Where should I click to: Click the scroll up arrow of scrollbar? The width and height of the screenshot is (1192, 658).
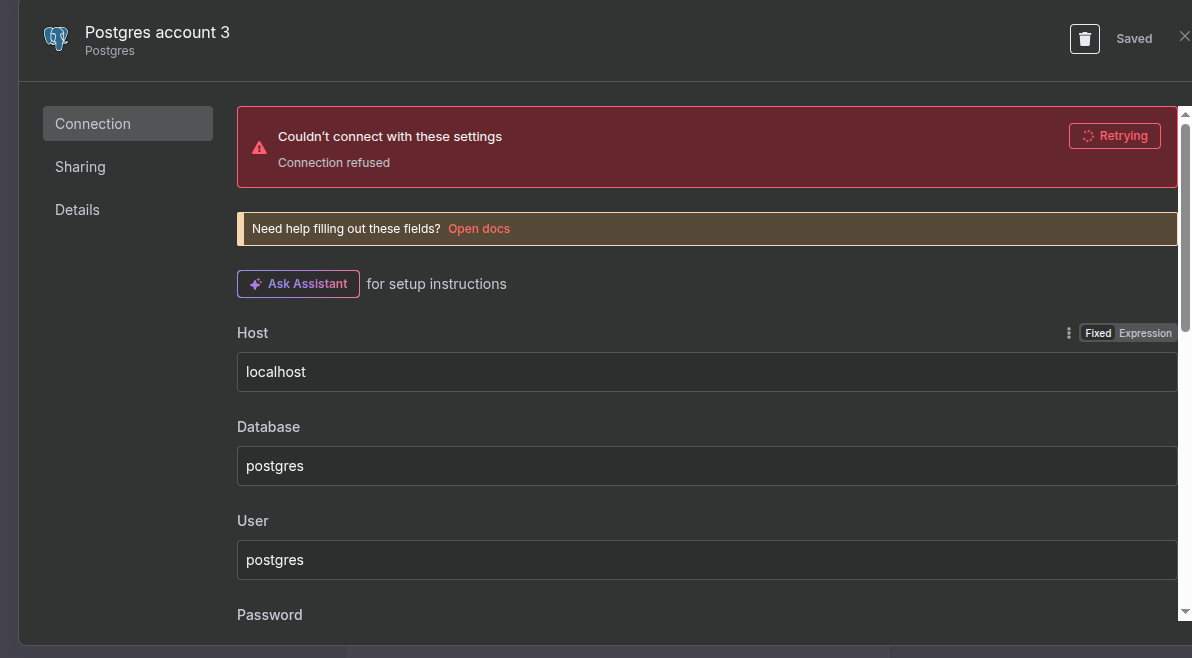click(x=1184, y=114)
